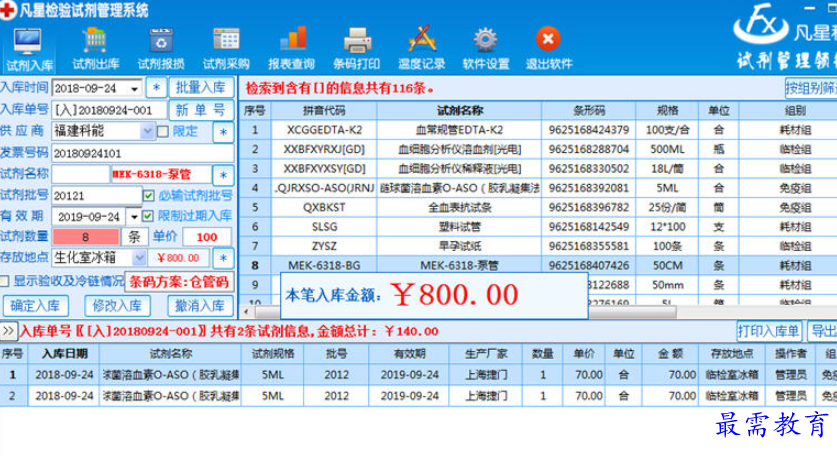This screenshot has height=456, width=837.
Task: Click the 打印入库单 button
Action: pyautogui.click(x=769, y=331)
